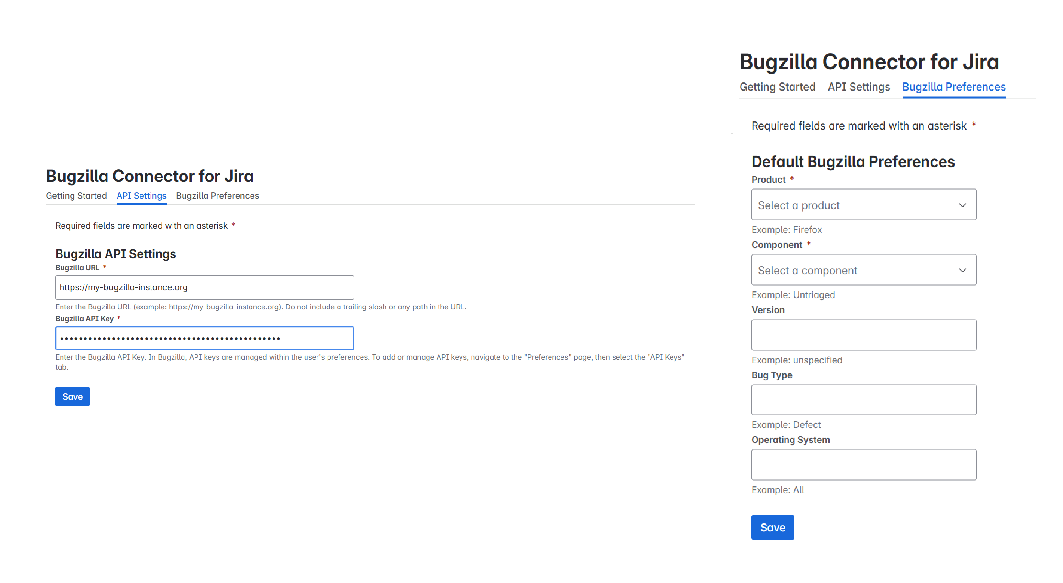The image size is (1063, 583).
Task: Click 'Example: Defect' hint text
Action: (786, 425)
